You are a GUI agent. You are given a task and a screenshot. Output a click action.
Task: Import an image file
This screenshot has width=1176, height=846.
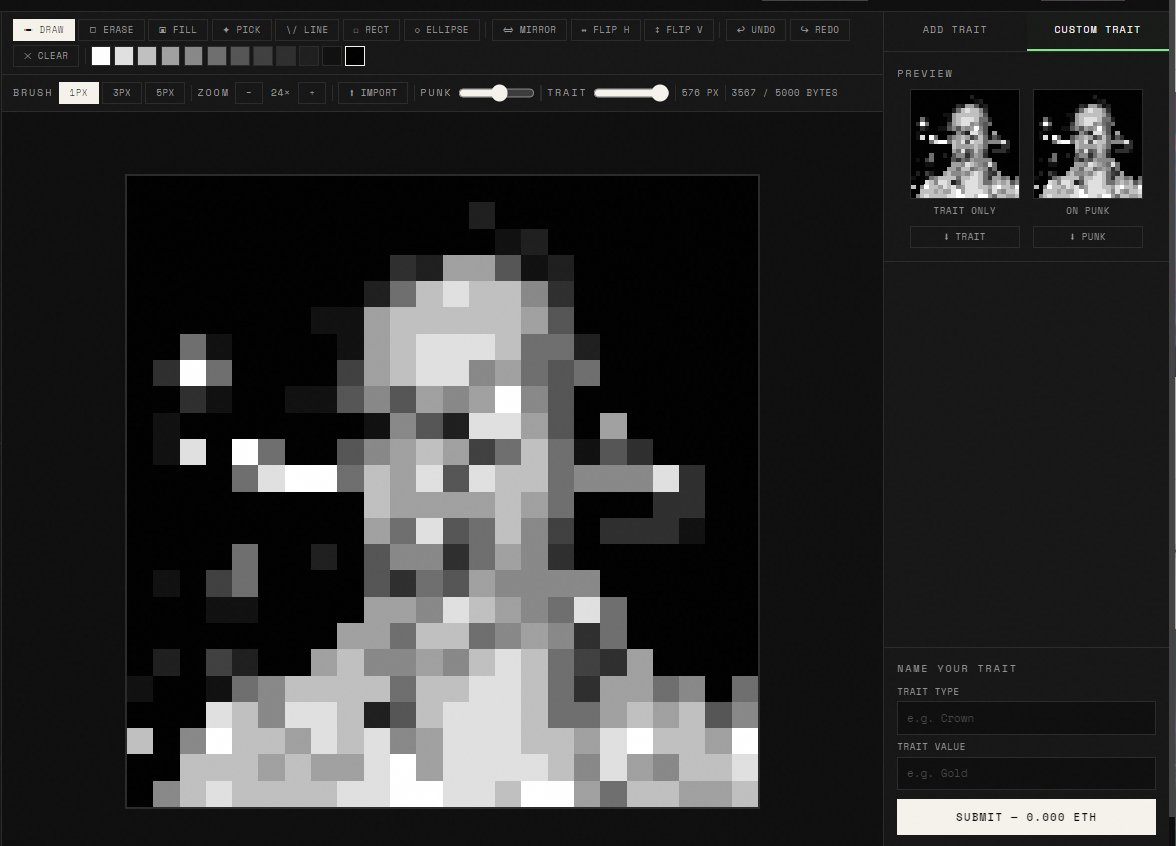pyautogui.click(x=373, y=93)
